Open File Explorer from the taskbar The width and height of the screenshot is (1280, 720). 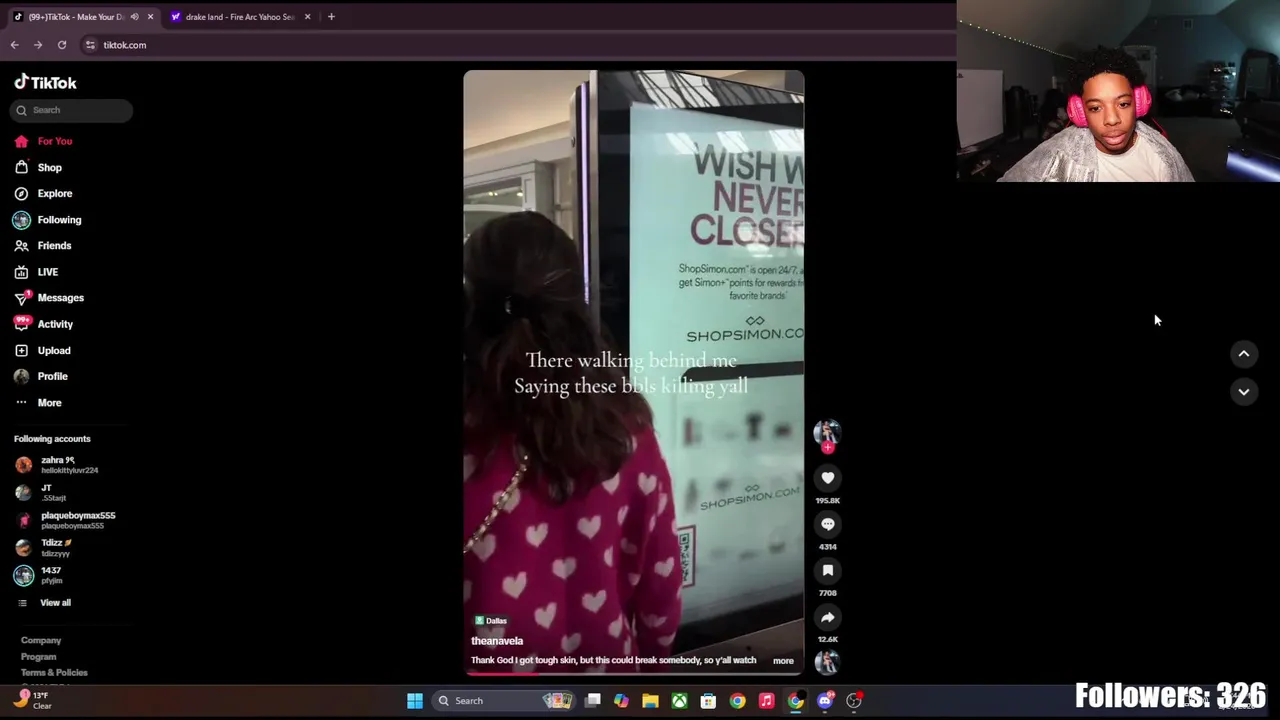650,701
